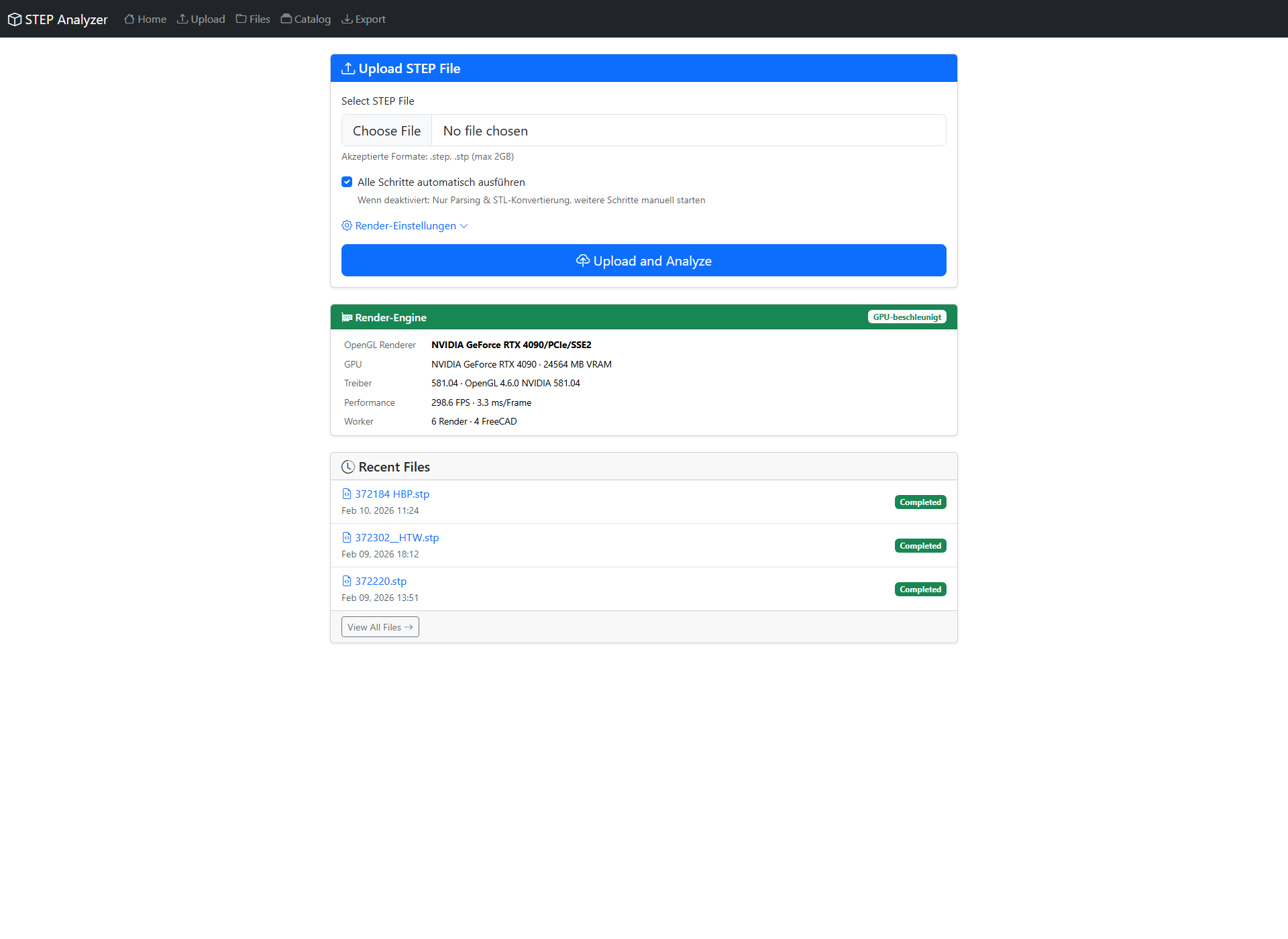This screenshot has height=939, width=1288.
Task: Open the Catalog menu item
Action: [312, 19]
